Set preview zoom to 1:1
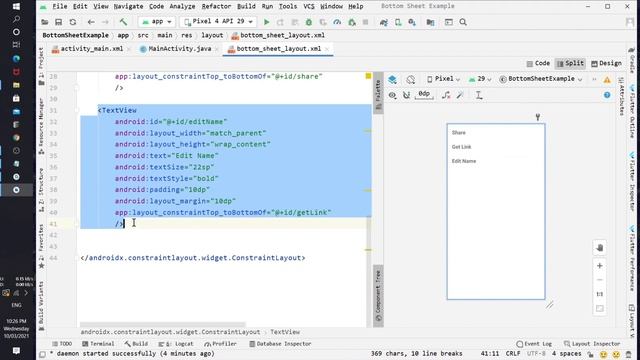 [x=600, y=294]
